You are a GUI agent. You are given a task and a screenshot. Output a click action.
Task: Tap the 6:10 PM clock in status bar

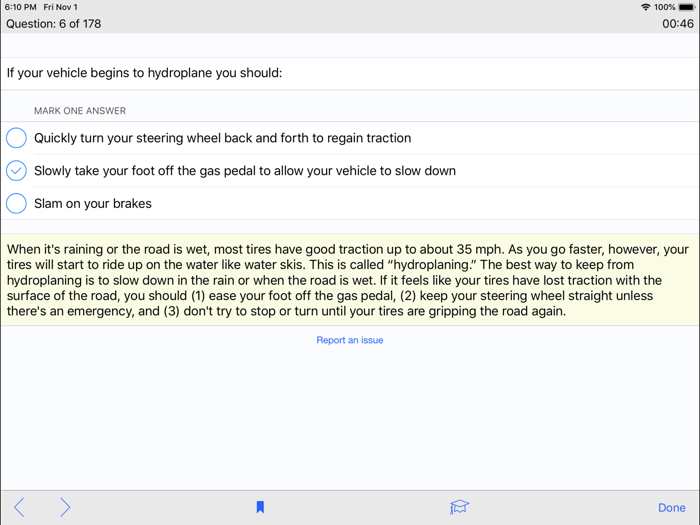pos(21,7)
